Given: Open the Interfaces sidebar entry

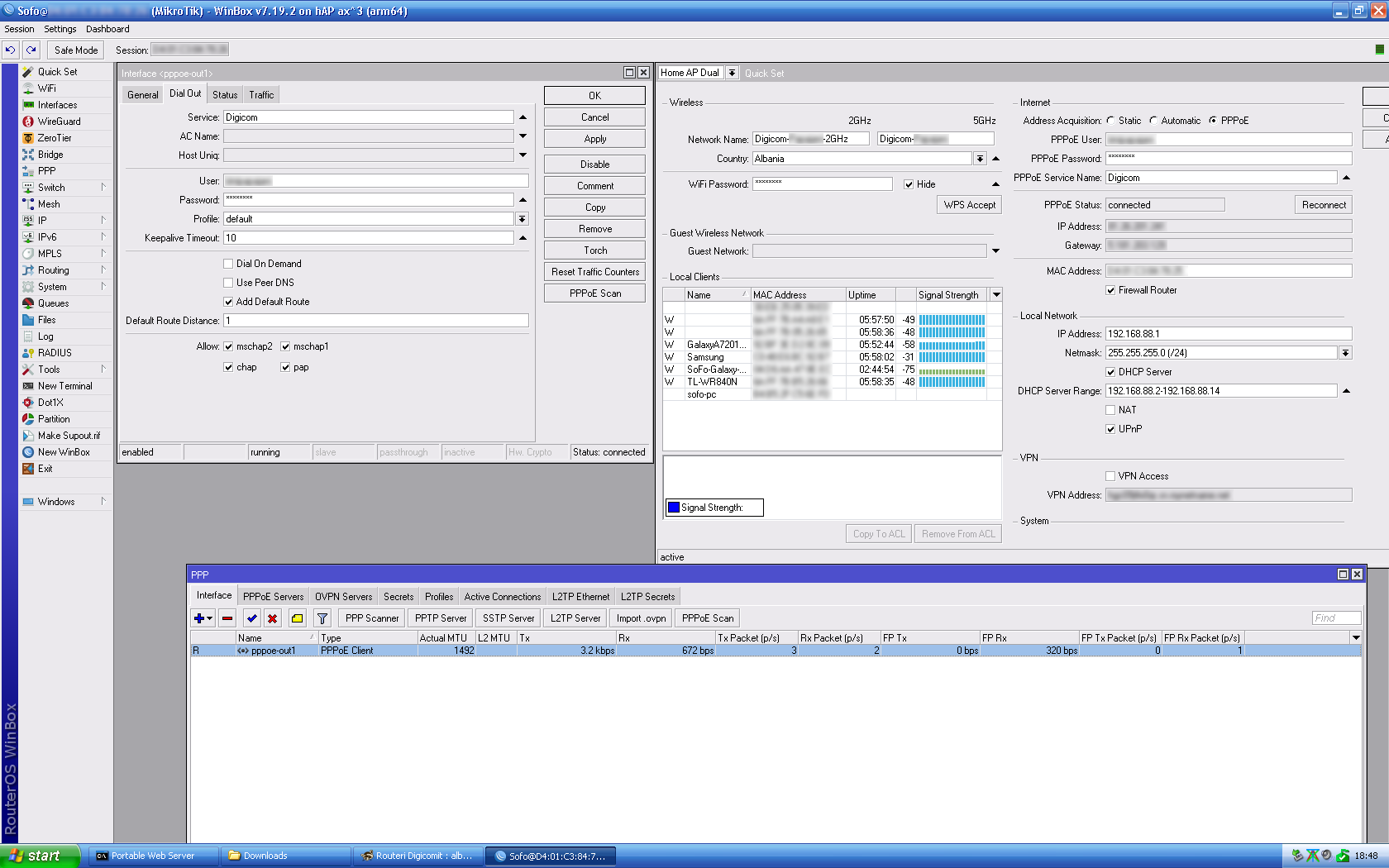Looking at the screenshot, I should tap(57, 105).
